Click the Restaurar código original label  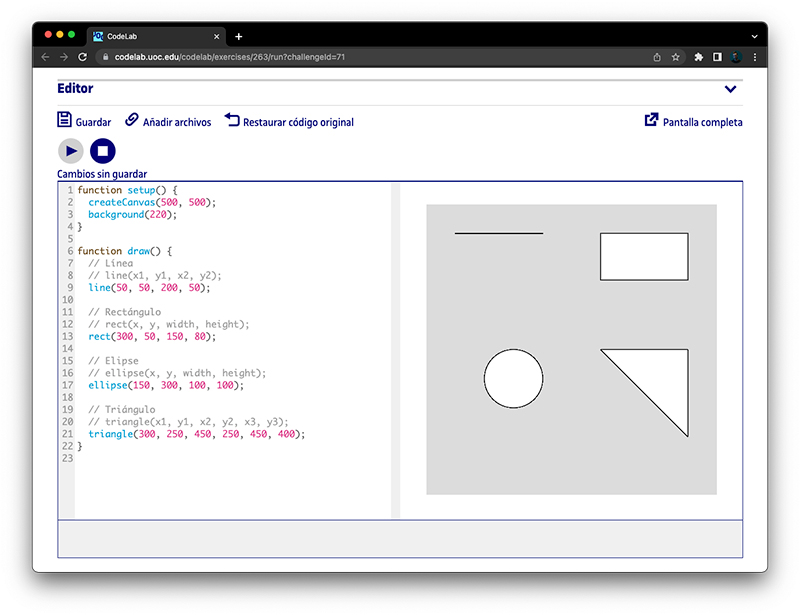coord(298,122)
